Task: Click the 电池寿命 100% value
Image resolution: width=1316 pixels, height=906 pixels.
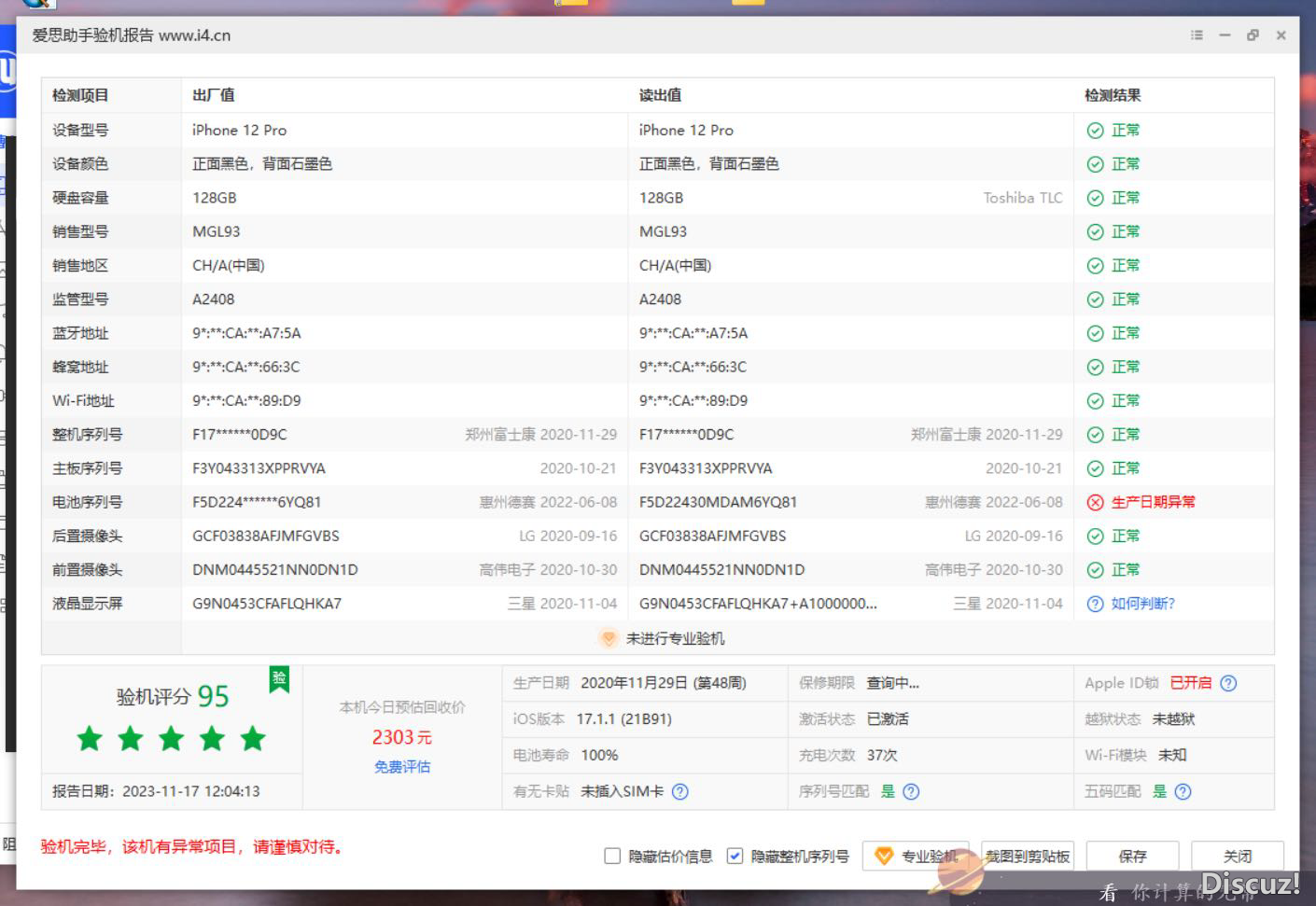Action: [x=599, y=755]
